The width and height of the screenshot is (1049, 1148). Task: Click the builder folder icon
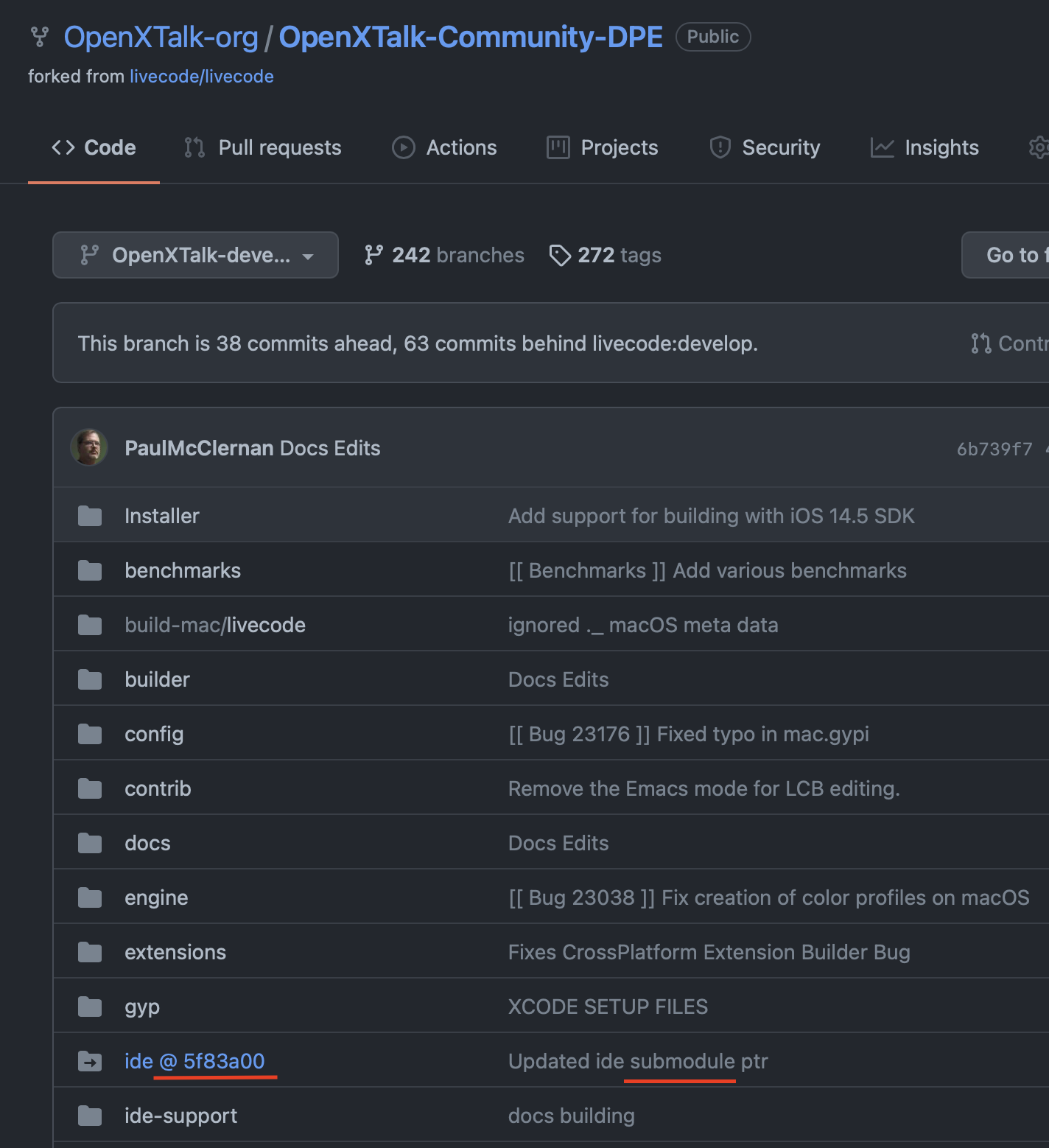click(90, 679)
